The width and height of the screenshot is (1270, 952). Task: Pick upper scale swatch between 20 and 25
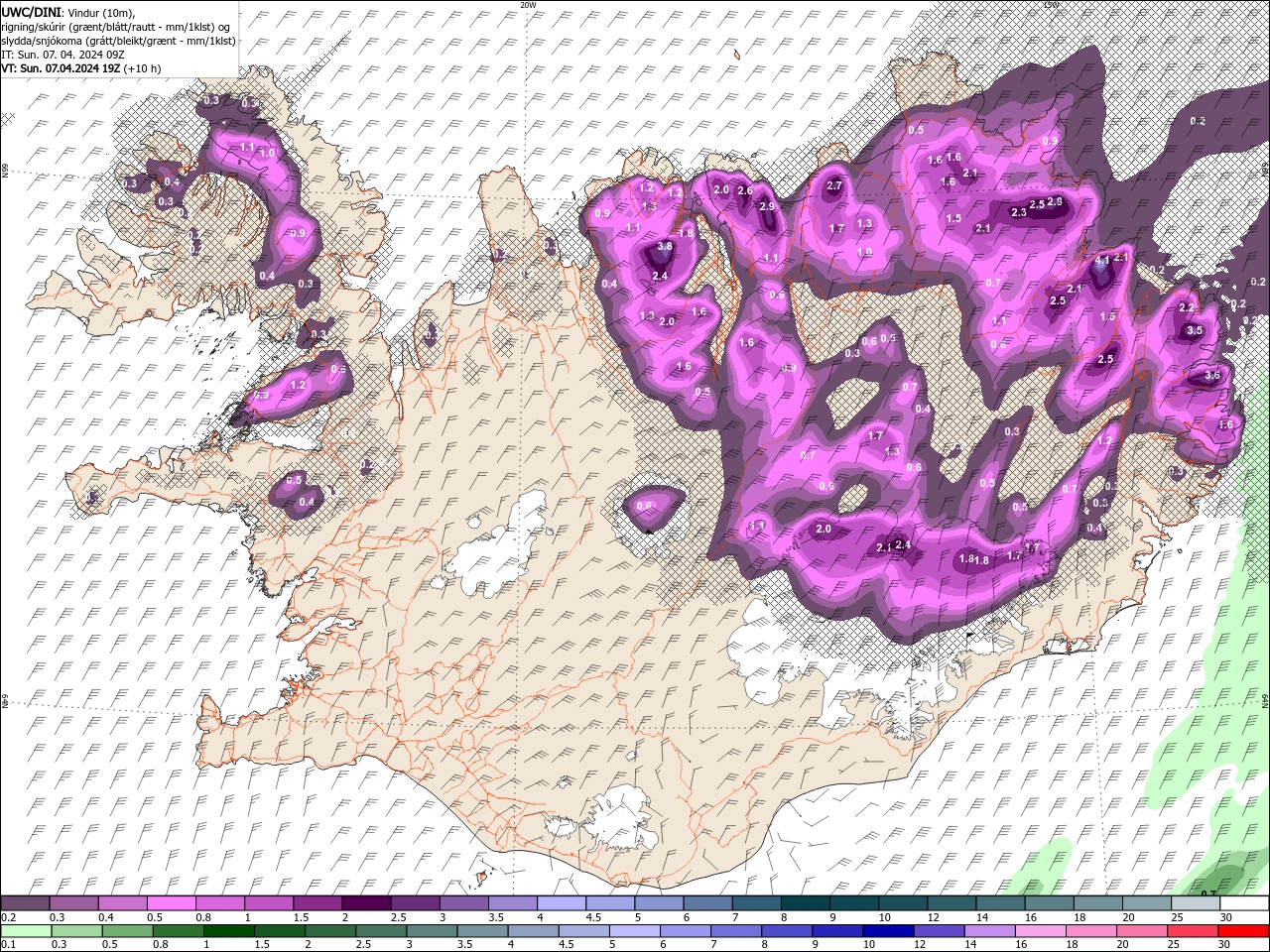coord(1147,903)
